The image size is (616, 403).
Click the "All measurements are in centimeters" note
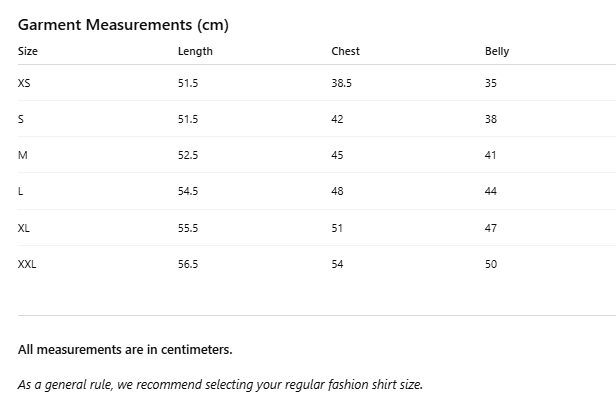click(x=125, y=350)
